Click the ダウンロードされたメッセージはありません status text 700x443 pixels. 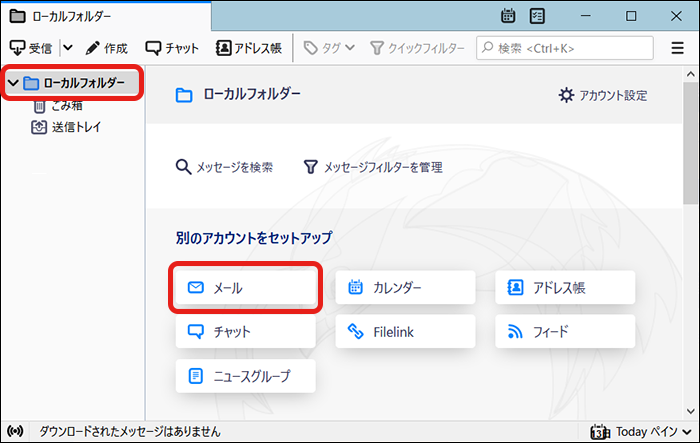tap(130, 431)
